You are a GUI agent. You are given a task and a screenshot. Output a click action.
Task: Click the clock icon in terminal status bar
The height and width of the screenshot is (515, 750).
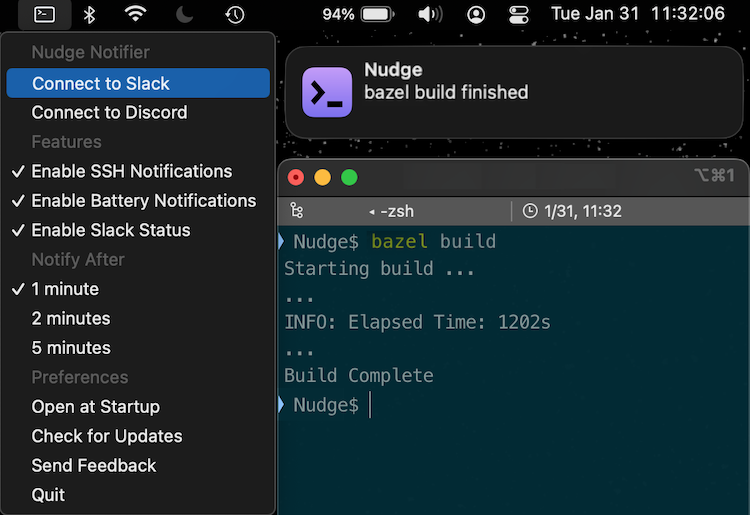click(x=529, y=210)
